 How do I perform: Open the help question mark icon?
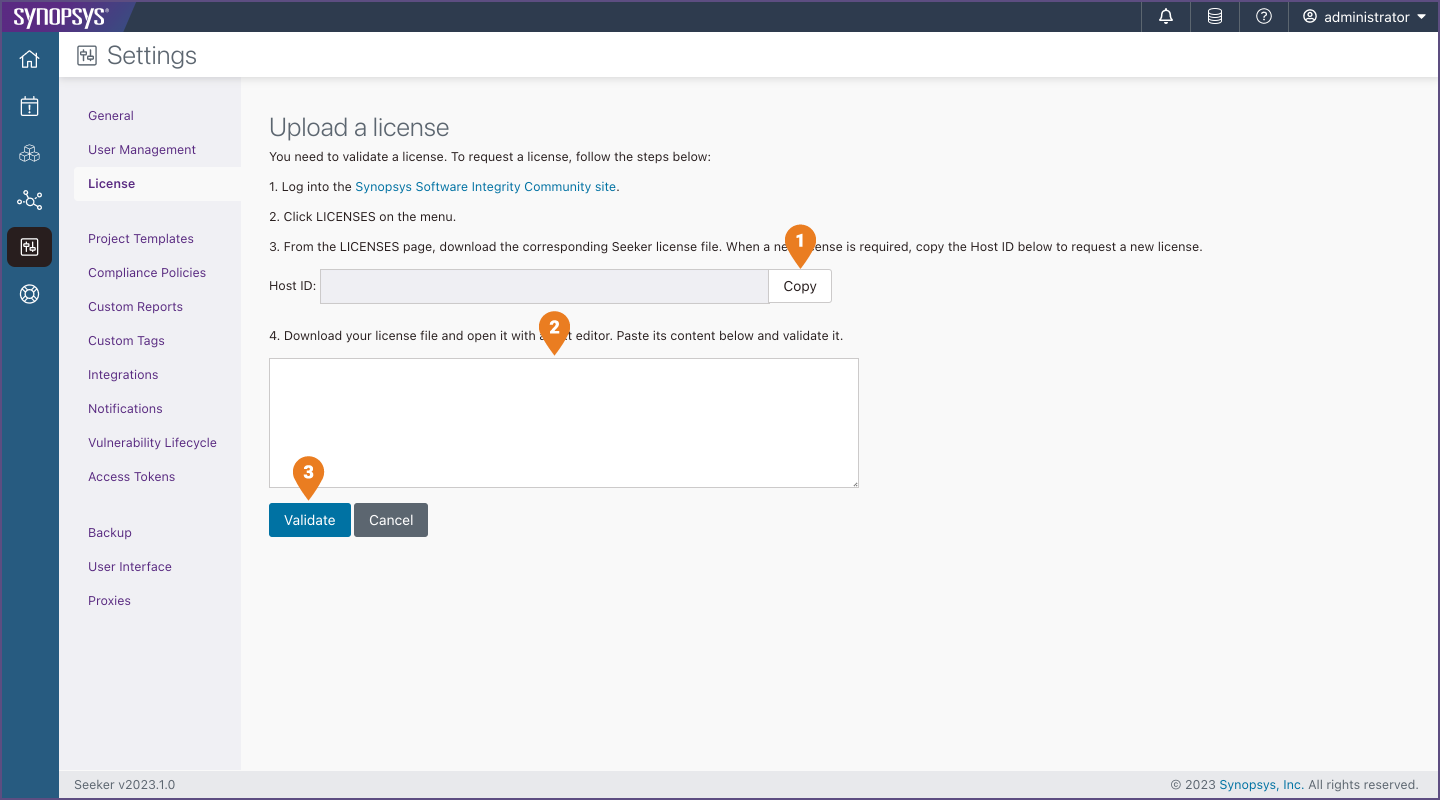point(1263,16)
